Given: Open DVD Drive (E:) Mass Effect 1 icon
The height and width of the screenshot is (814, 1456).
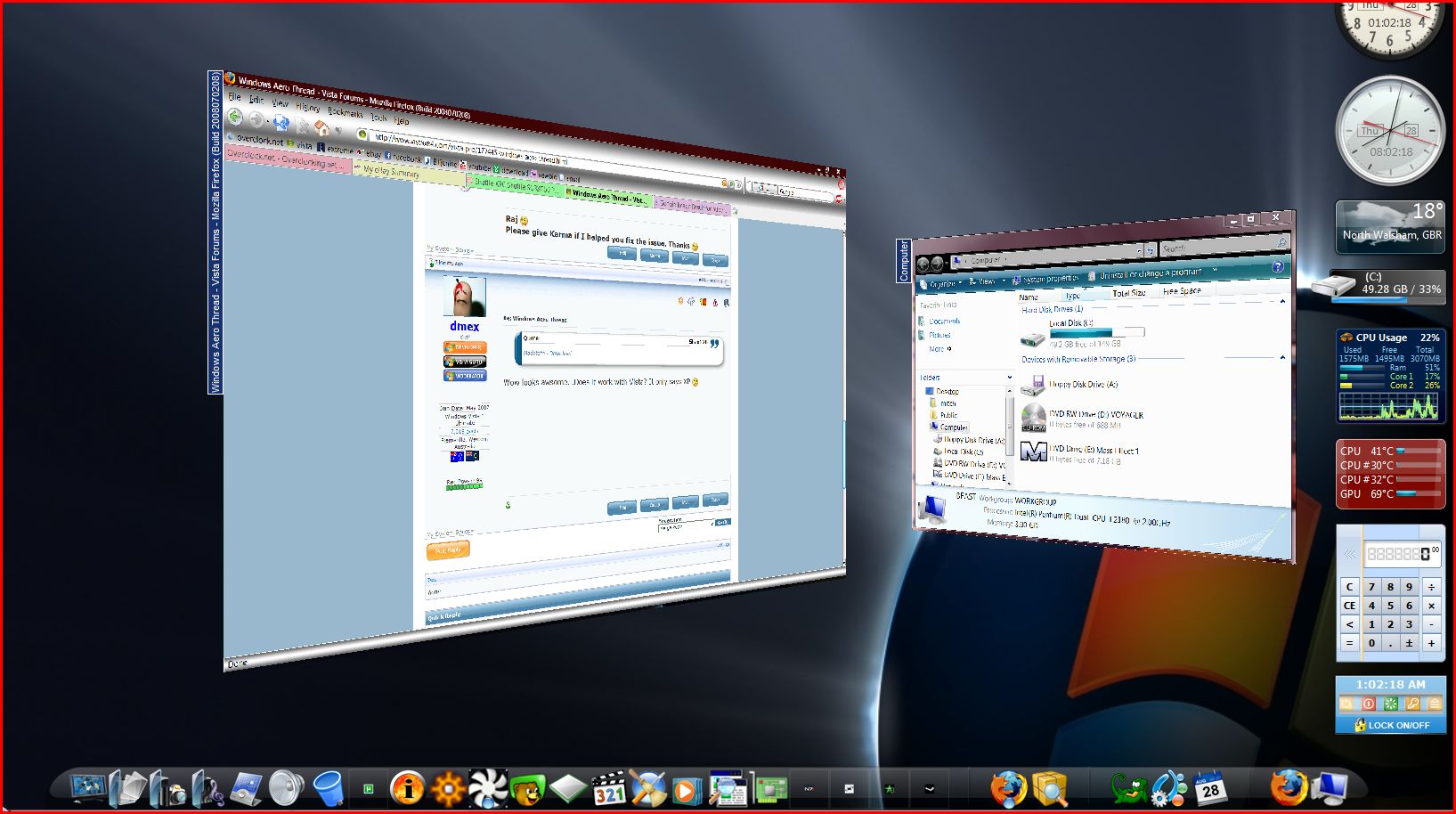Looking at the screenshot, I should click(1034, 452).
